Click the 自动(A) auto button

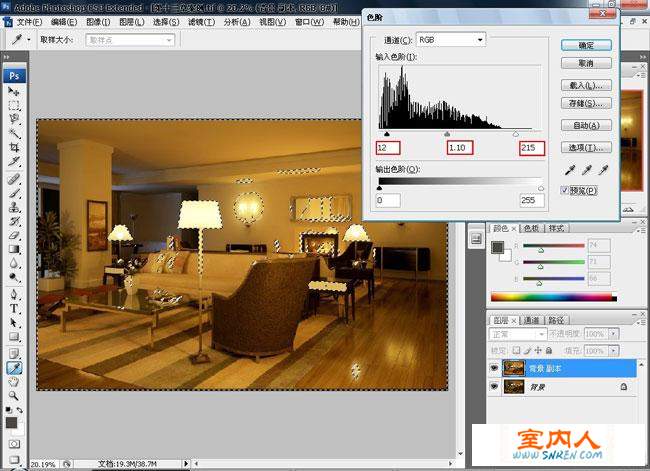click(586, 125)
